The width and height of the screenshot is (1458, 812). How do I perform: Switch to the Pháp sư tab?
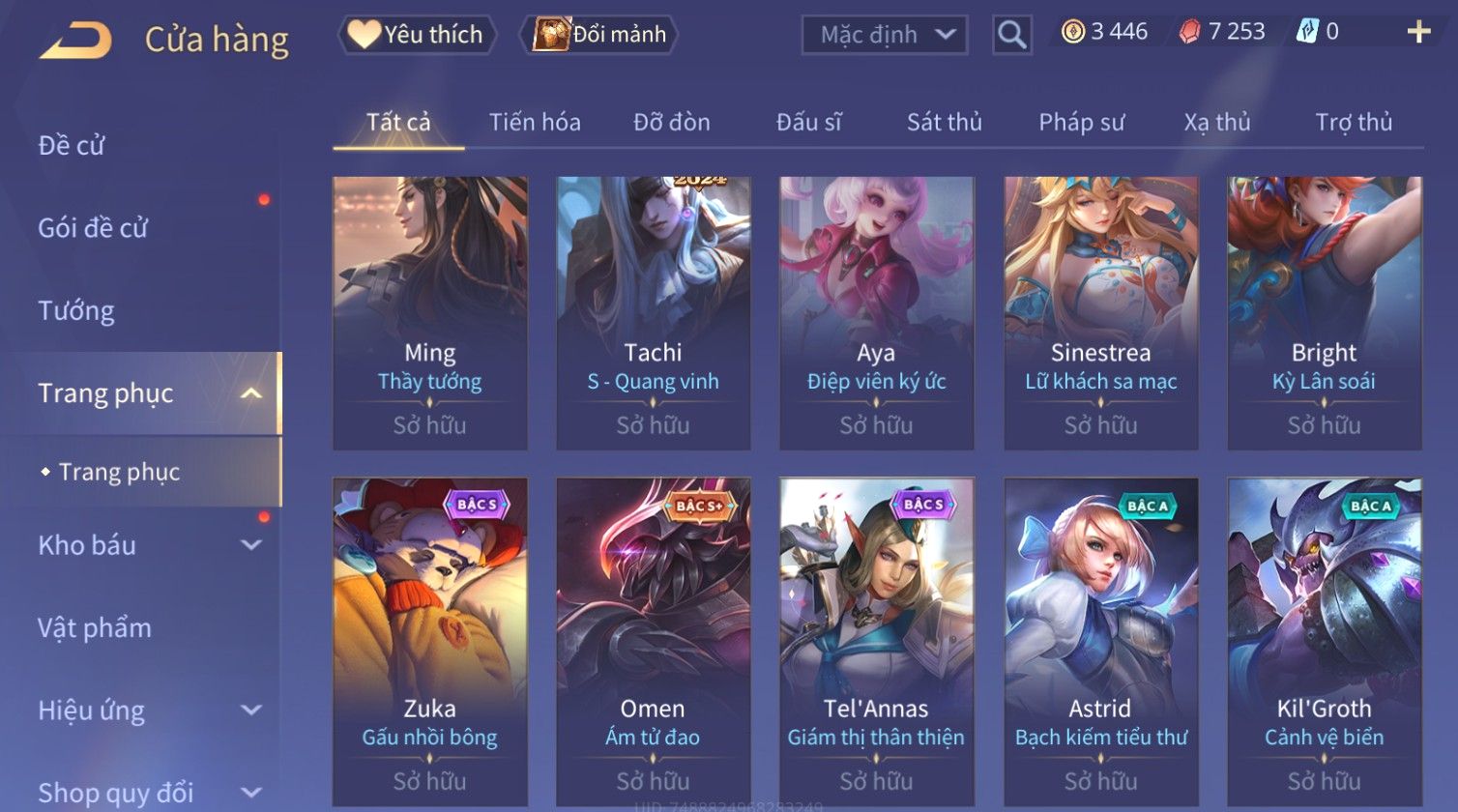pyautogui.click(x=1082, y=123)
